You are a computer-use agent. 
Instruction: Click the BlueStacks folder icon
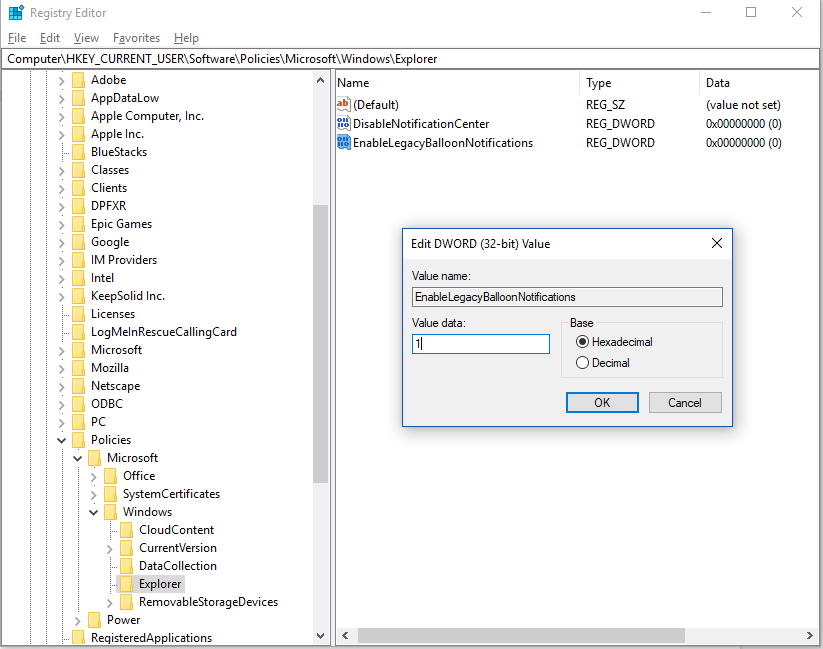tap(78, 152)
